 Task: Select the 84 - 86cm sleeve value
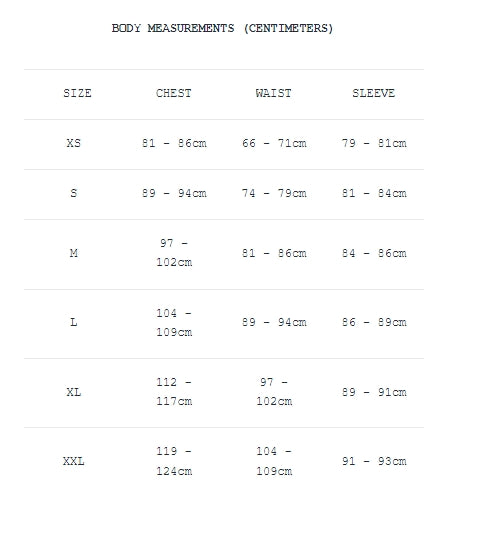[x=374, y=253]
